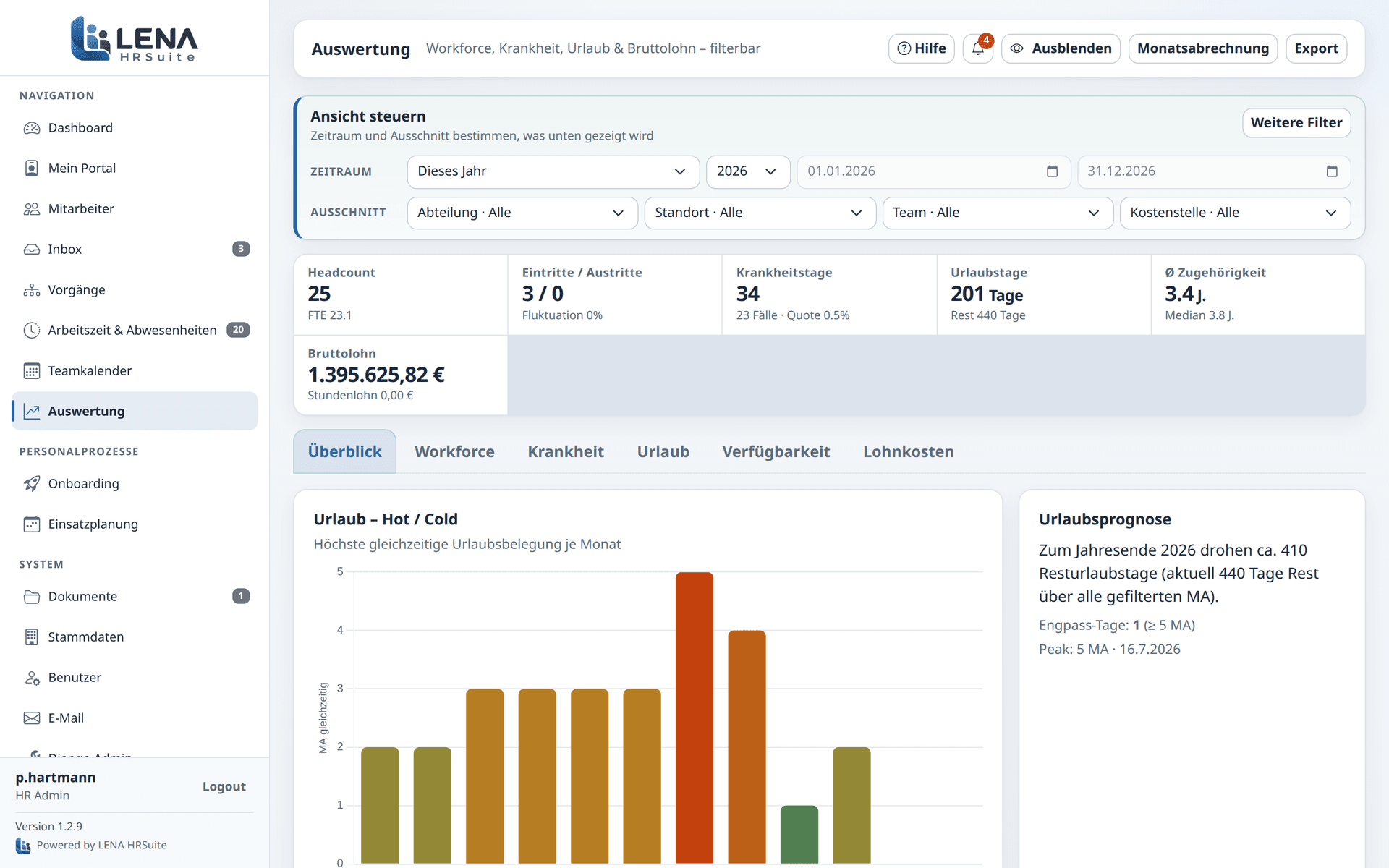The width and height of the screenshot is (1389, 868).
Task: Open calendar picker for 01.01.2026 date
Action: (1053, 171)
